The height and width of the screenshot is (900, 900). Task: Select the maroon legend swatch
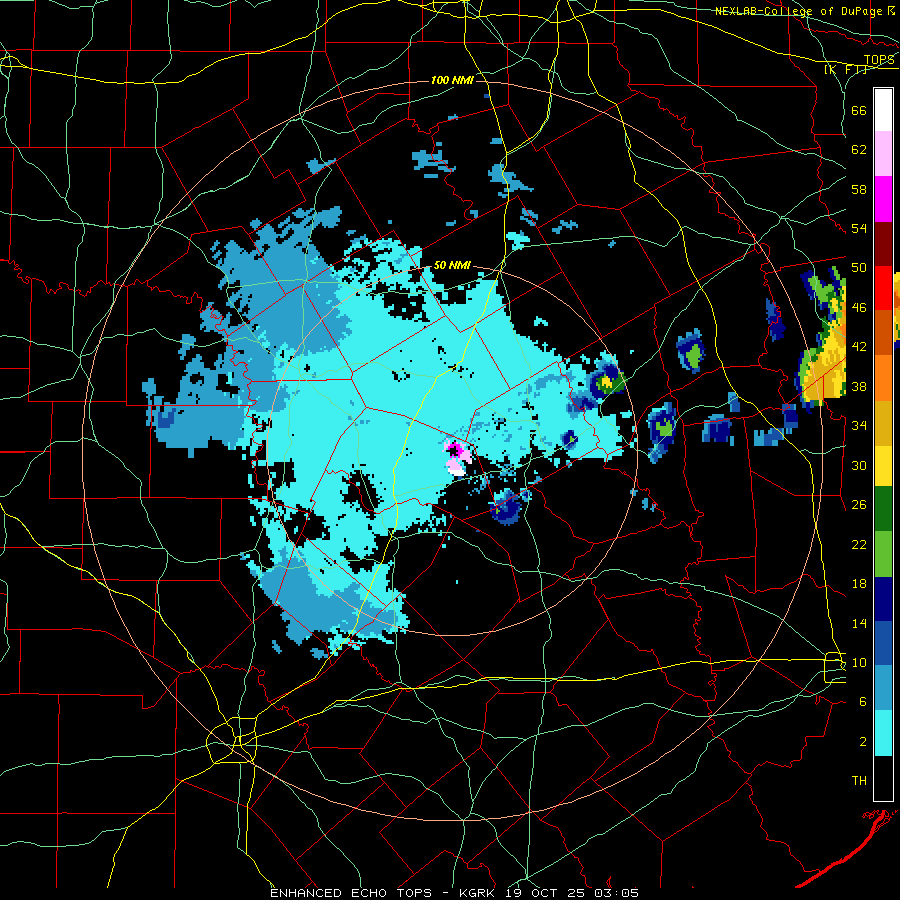click(883, 243)
